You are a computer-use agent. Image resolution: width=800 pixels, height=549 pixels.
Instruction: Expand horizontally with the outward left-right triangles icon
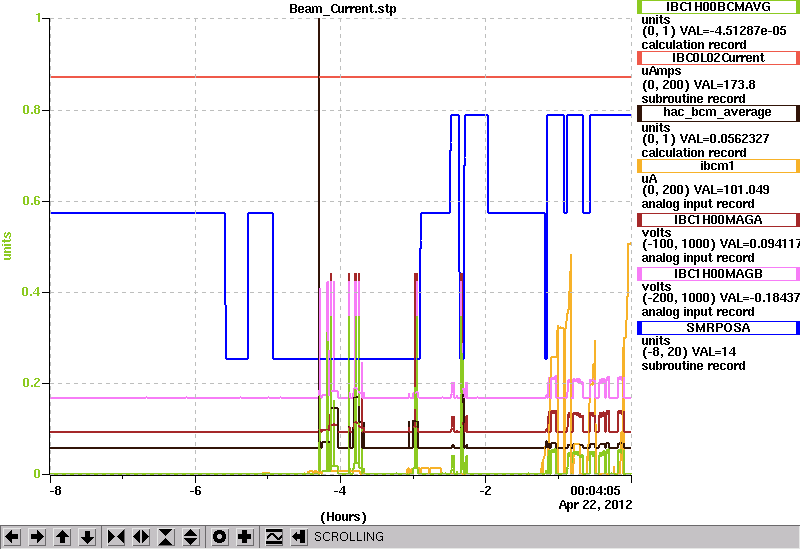pos(141,537)
